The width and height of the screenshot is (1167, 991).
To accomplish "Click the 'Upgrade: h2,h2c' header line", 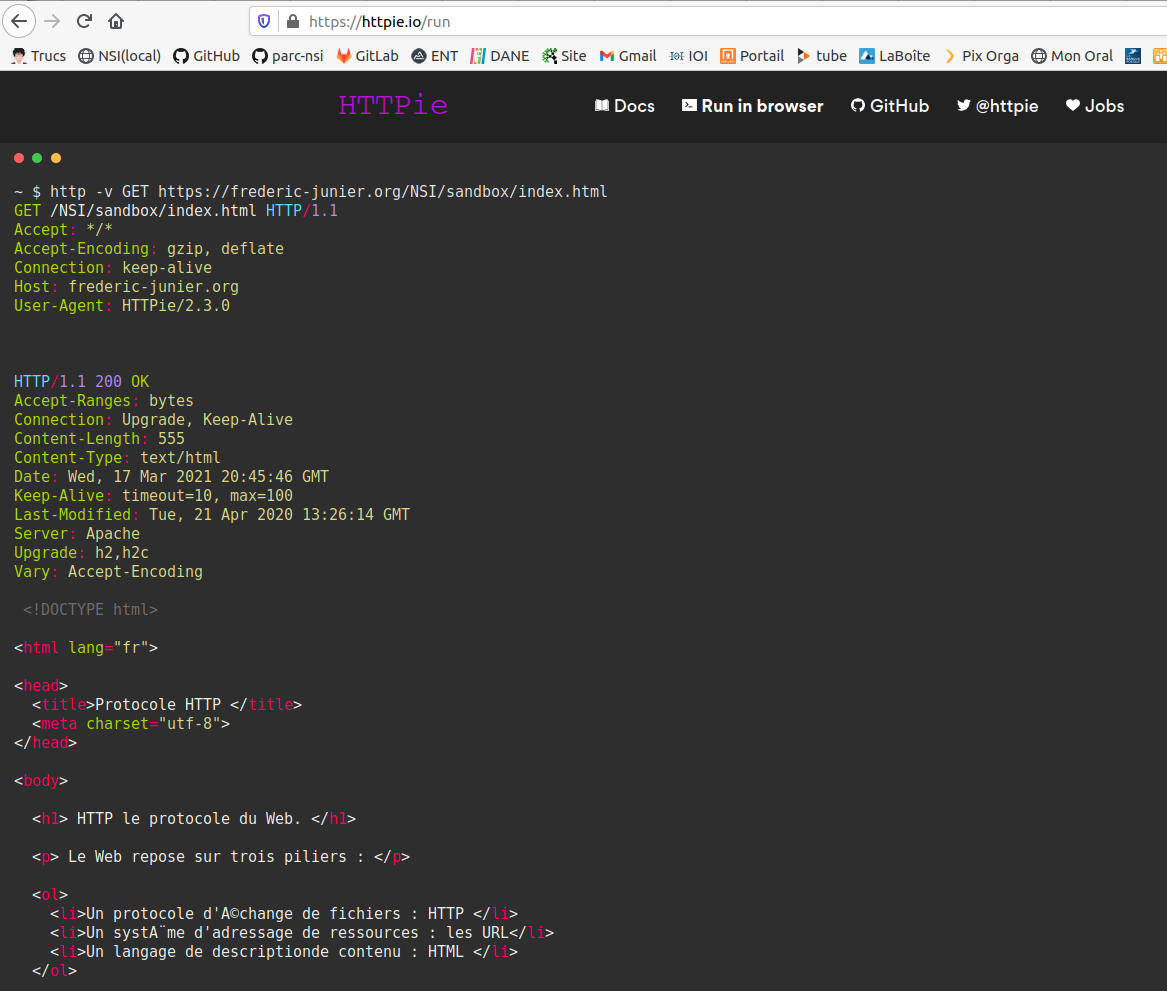I will 81,553.
